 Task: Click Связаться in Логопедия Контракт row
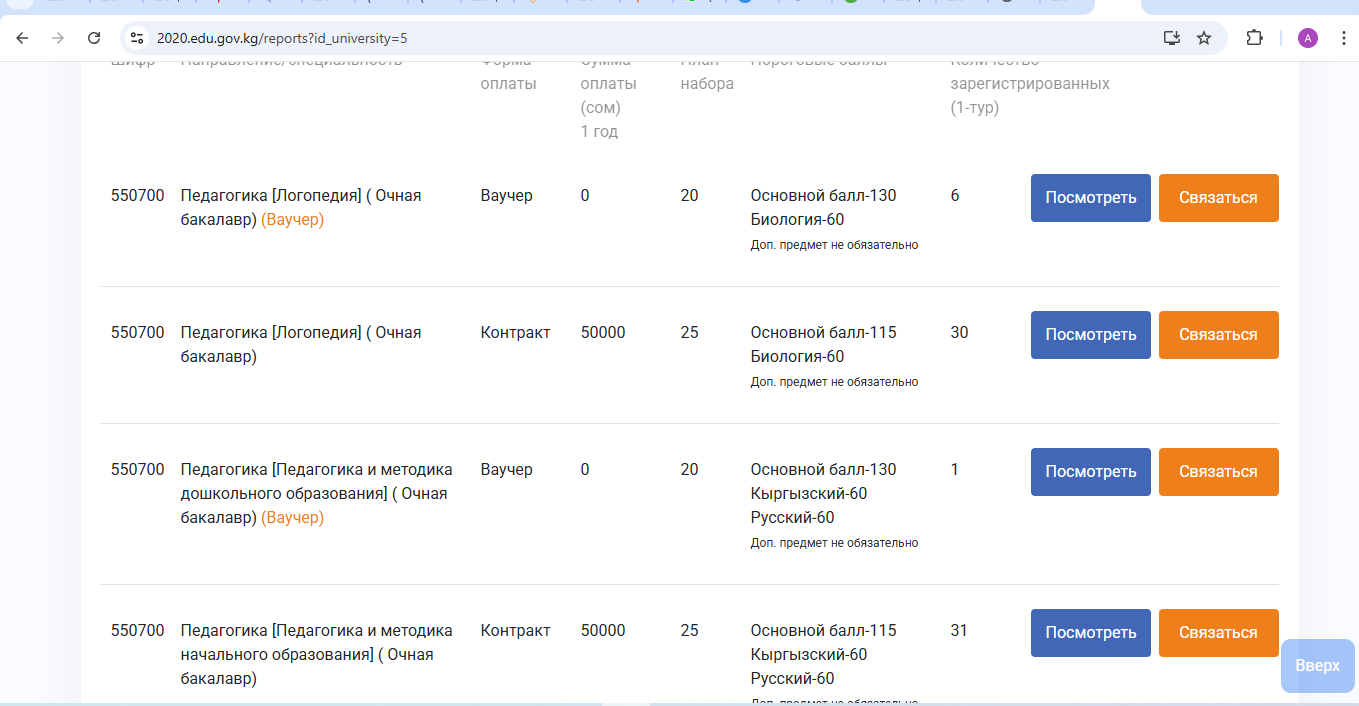[1218, 335]
